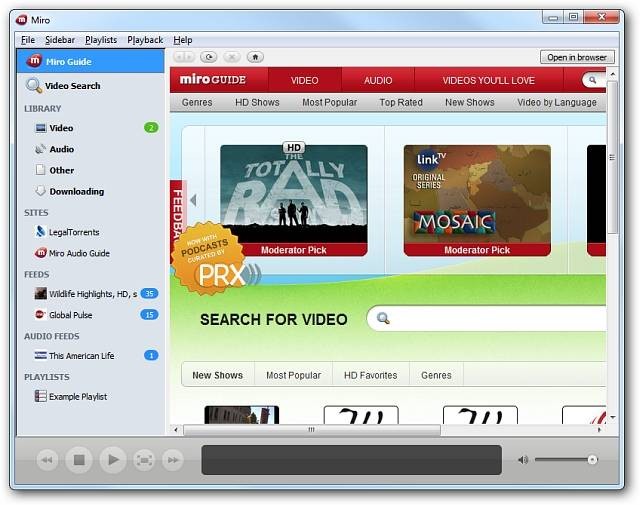Click the first show thumbnail in the bottom row

pos(242,415)
